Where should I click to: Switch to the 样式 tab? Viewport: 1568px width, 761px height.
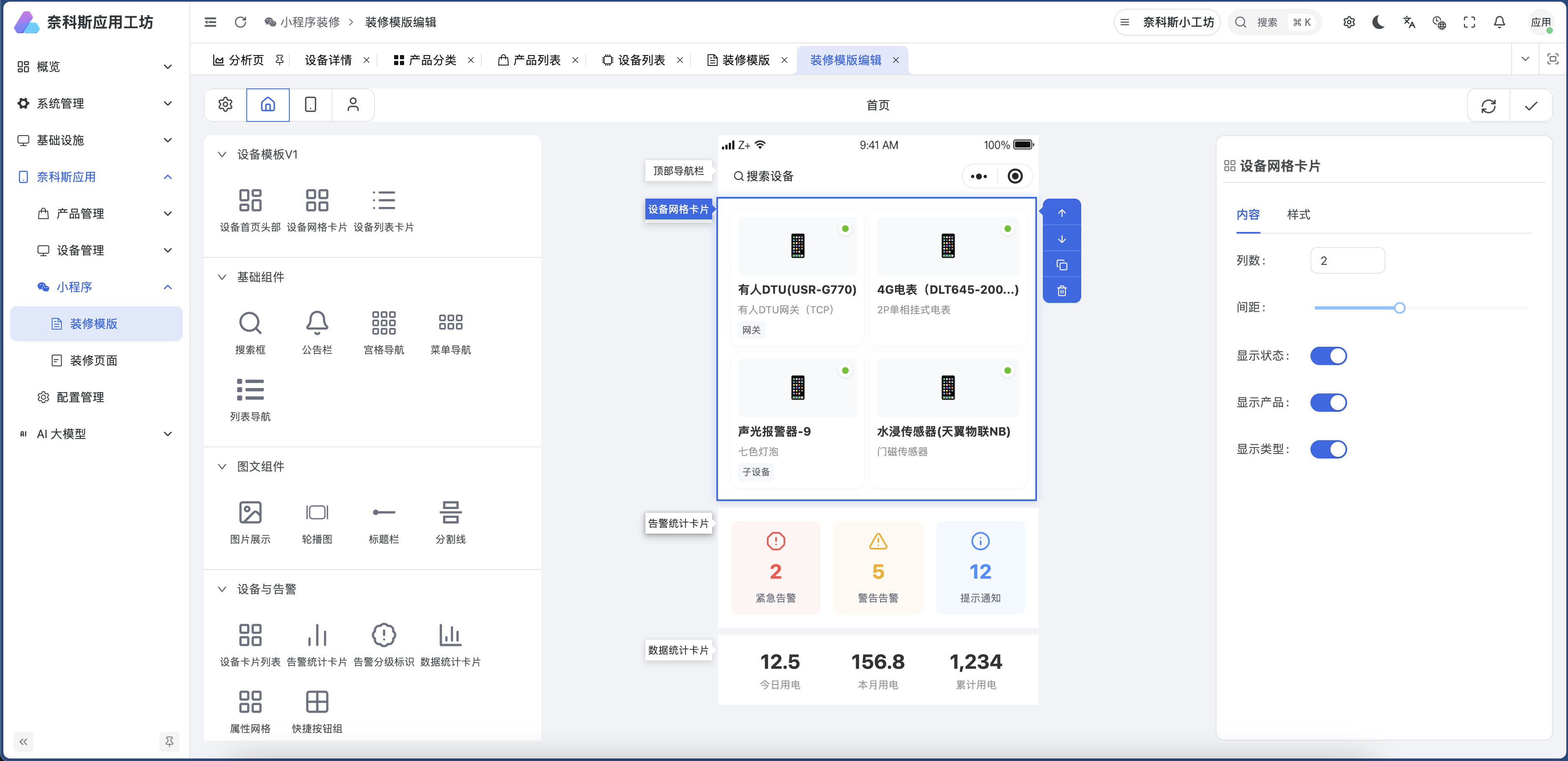pos(1298,215)
